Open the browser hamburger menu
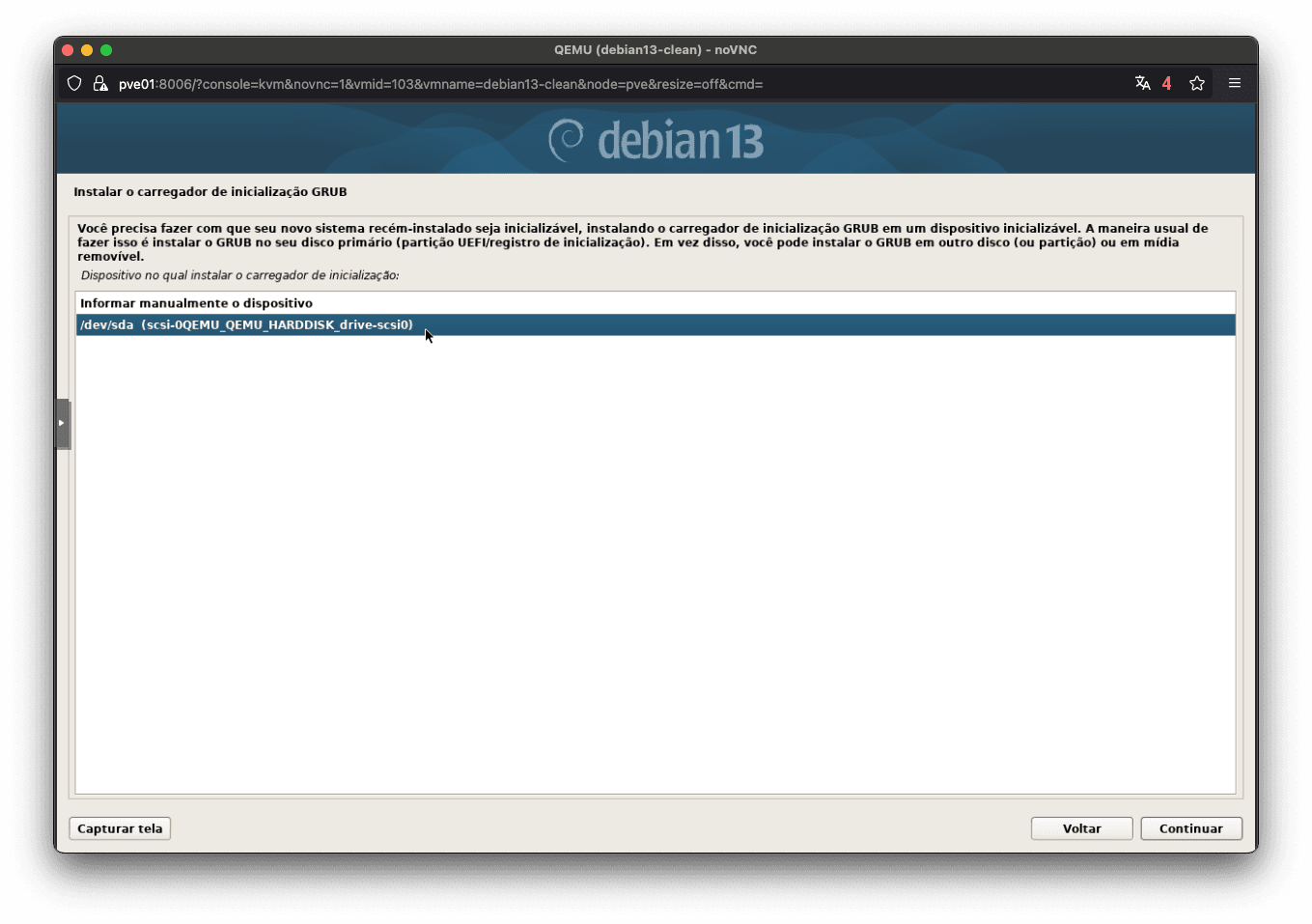Image resolution: width=1312 pixels, height=924 pixels. click(1234, 83)
